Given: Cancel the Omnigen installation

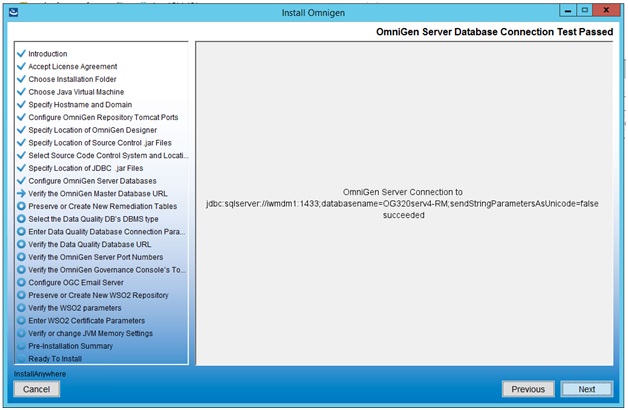Looking at the screenshot, I should point(36,389).
